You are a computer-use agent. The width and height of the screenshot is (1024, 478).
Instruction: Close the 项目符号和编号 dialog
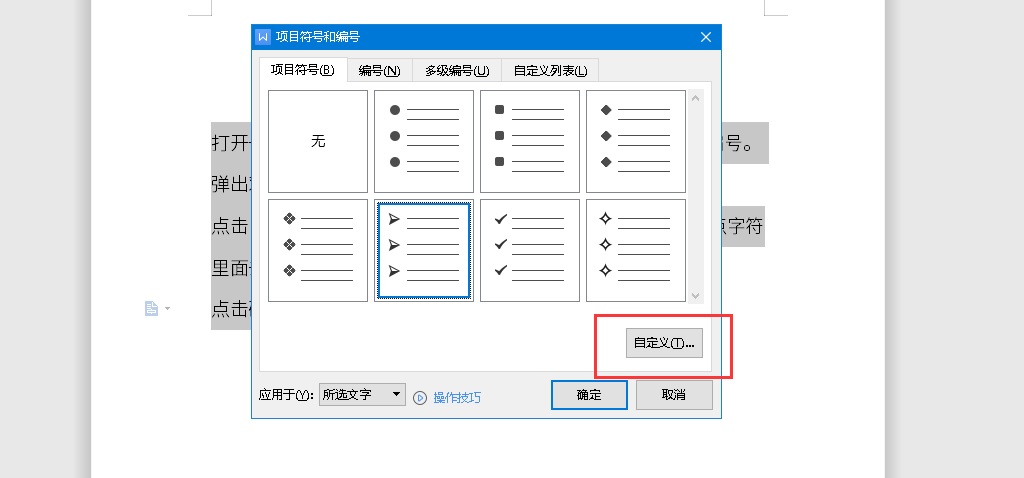[x=706, y=37]
